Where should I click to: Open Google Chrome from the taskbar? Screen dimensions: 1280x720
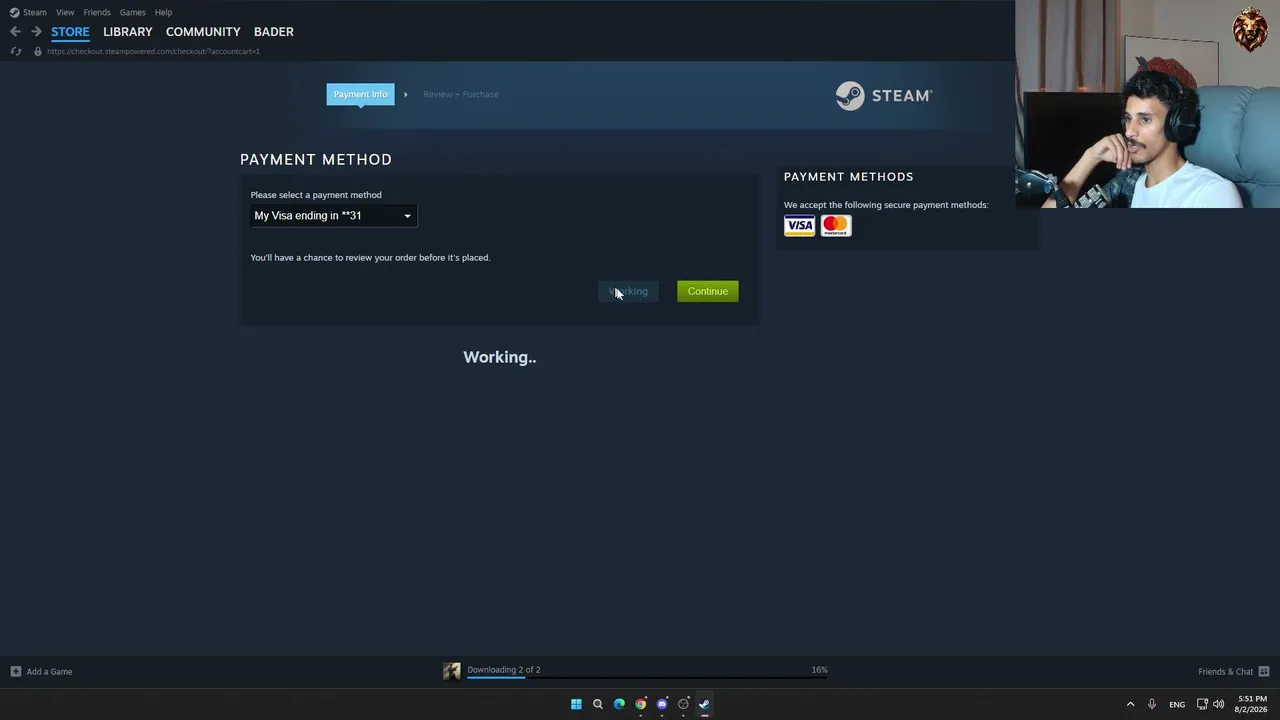click(641, 704)
